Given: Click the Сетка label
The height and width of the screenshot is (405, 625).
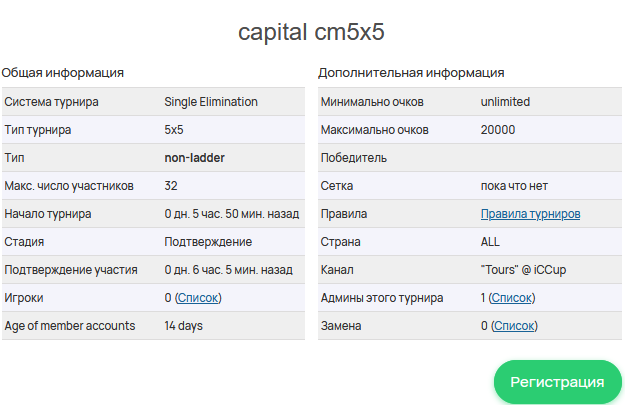Looking at the screenshot, I should click(337, 186).
